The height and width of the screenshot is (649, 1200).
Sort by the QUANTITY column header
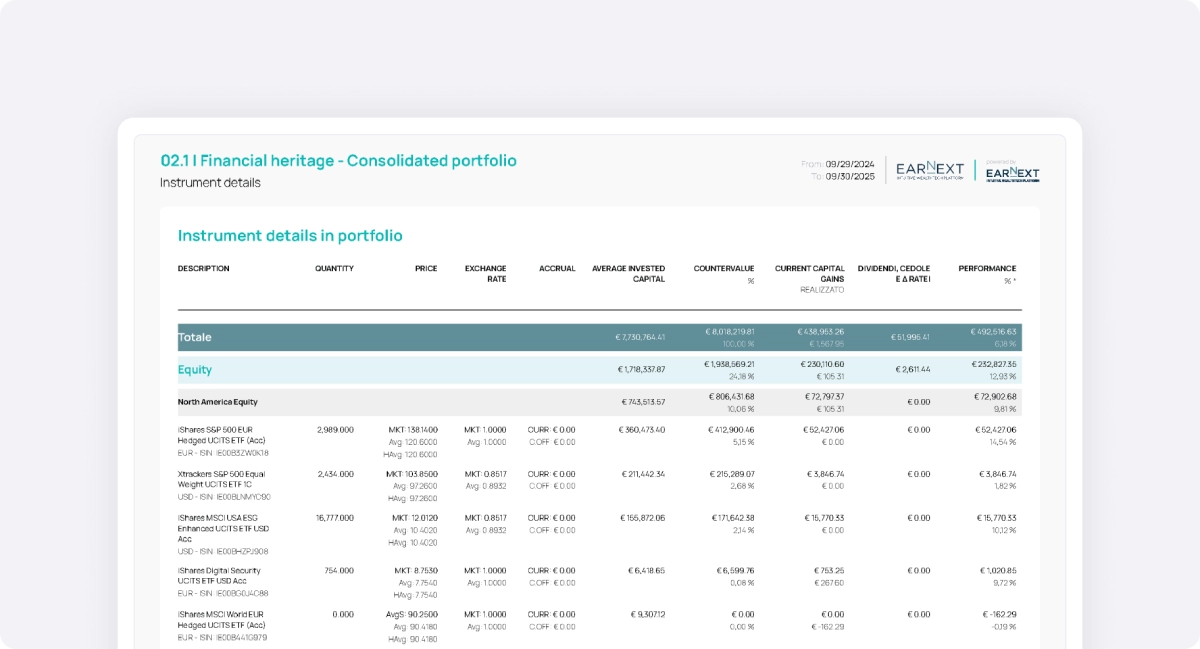click(334, 268)
